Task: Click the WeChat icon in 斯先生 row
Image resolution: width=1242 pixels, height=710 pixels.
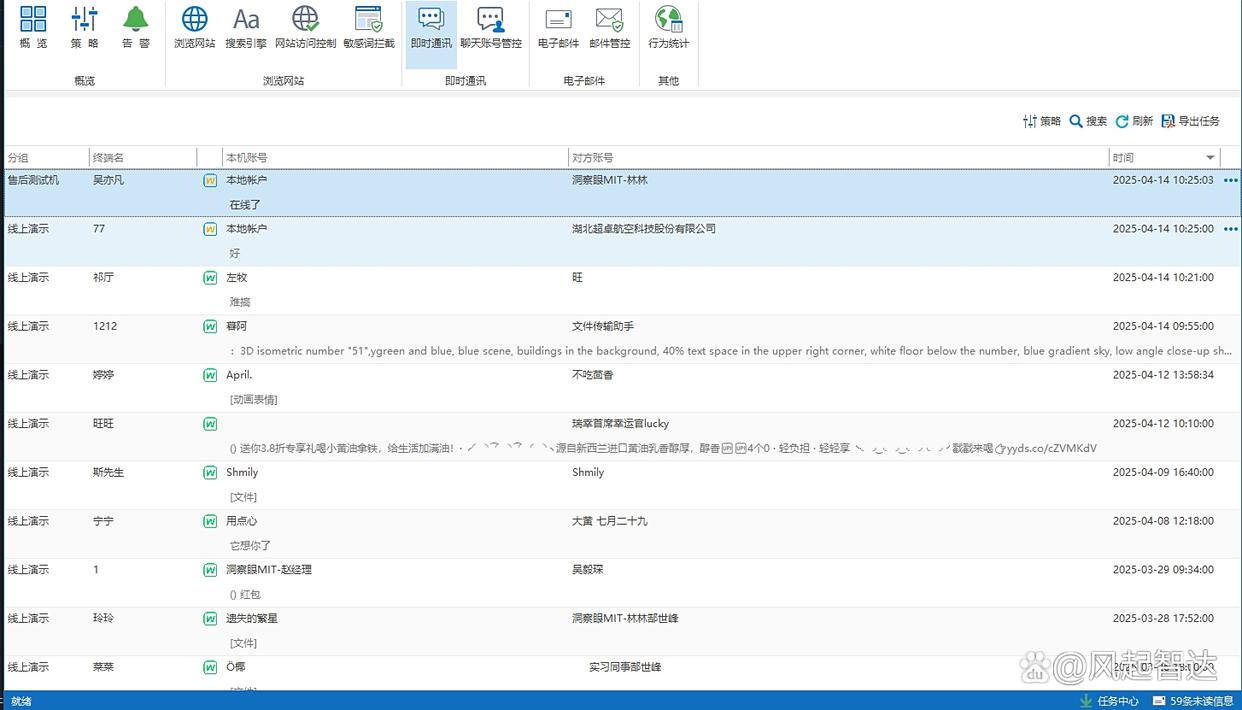Action: pyautogui.click(x=210, y=472)
